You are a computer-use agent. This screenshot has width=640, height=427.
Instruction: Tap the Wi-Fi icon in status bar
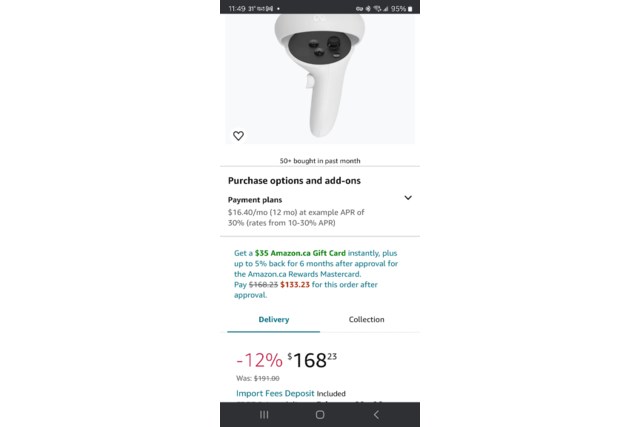click(x=376, y=9)
